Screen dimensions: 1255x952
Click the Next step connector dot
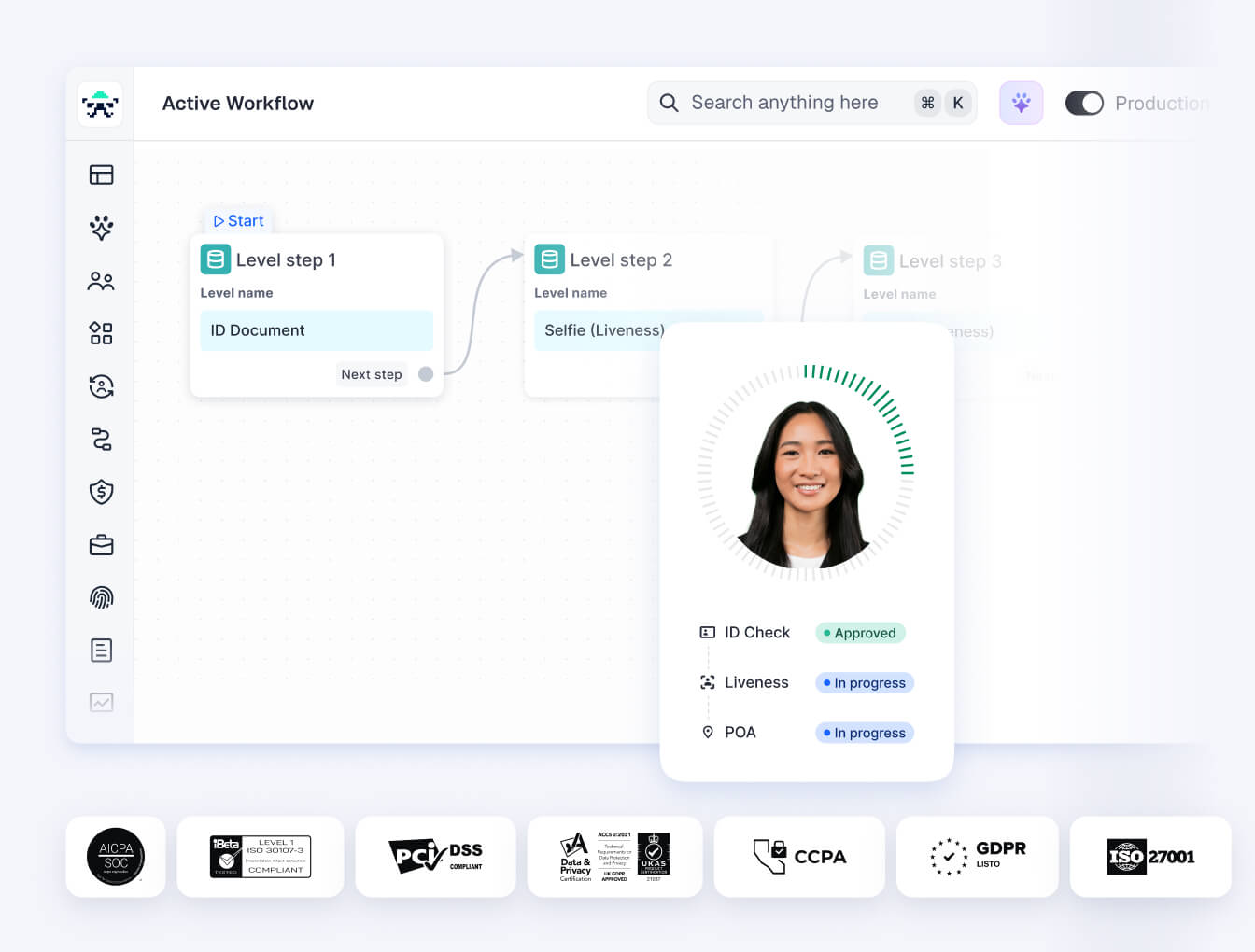[x=426, y=374]
